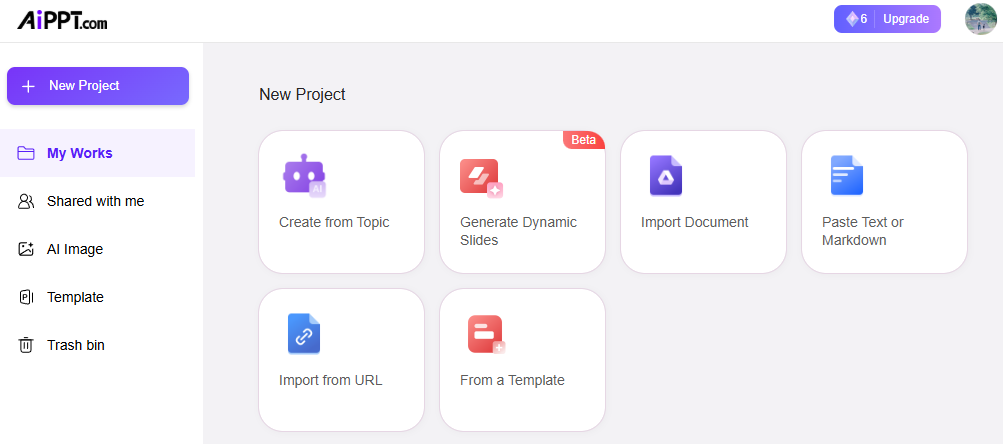The width and height of the screenshot is (1003, 444).
Task: Open the user profile avatar
Action: [980, 19]
